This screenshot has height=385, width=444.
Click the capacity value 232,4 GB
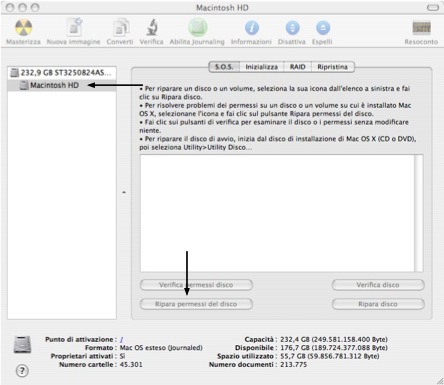(334, 339)
